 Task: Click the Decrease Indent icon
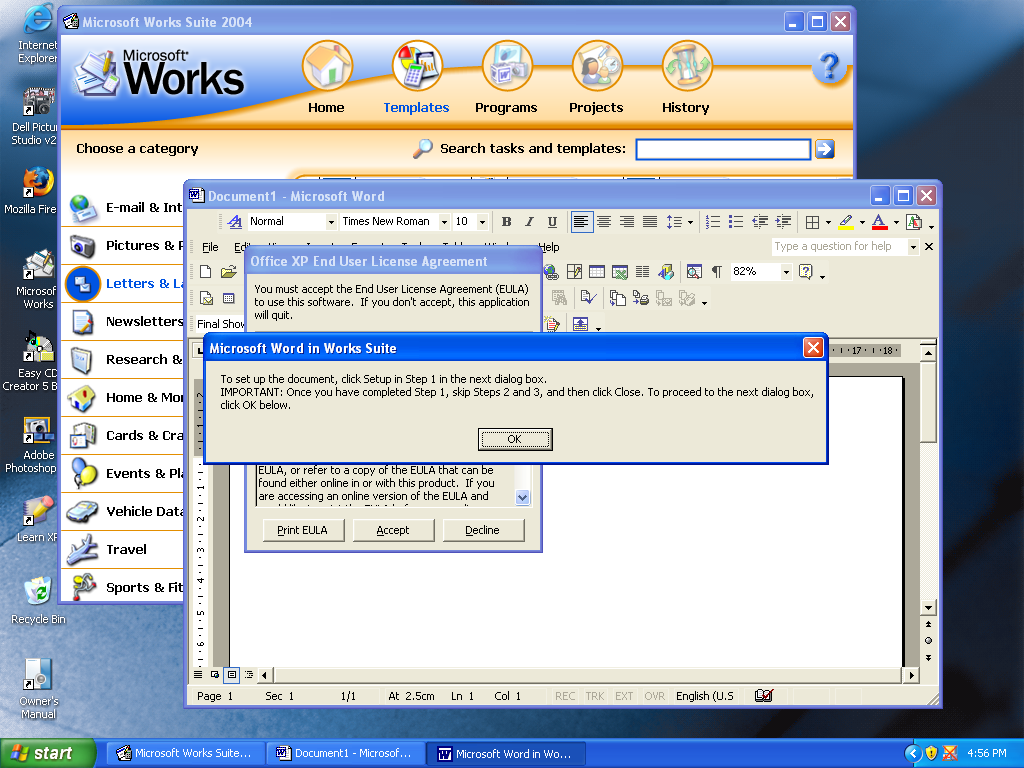pos(760,222)
